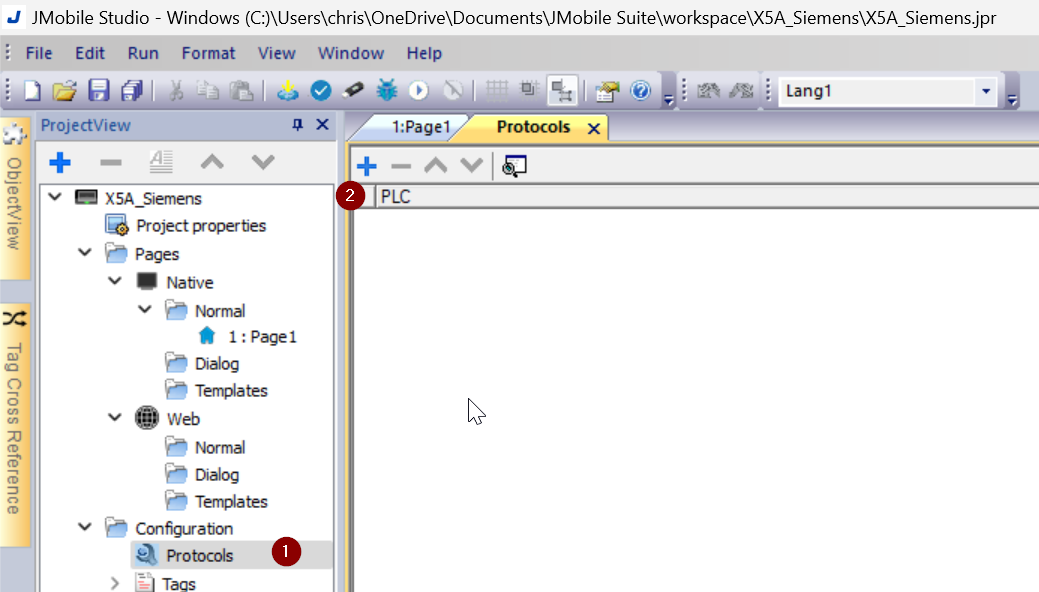Click the ProjectView move up arrow
This screenshot has height=592, width=1039.
212,162
